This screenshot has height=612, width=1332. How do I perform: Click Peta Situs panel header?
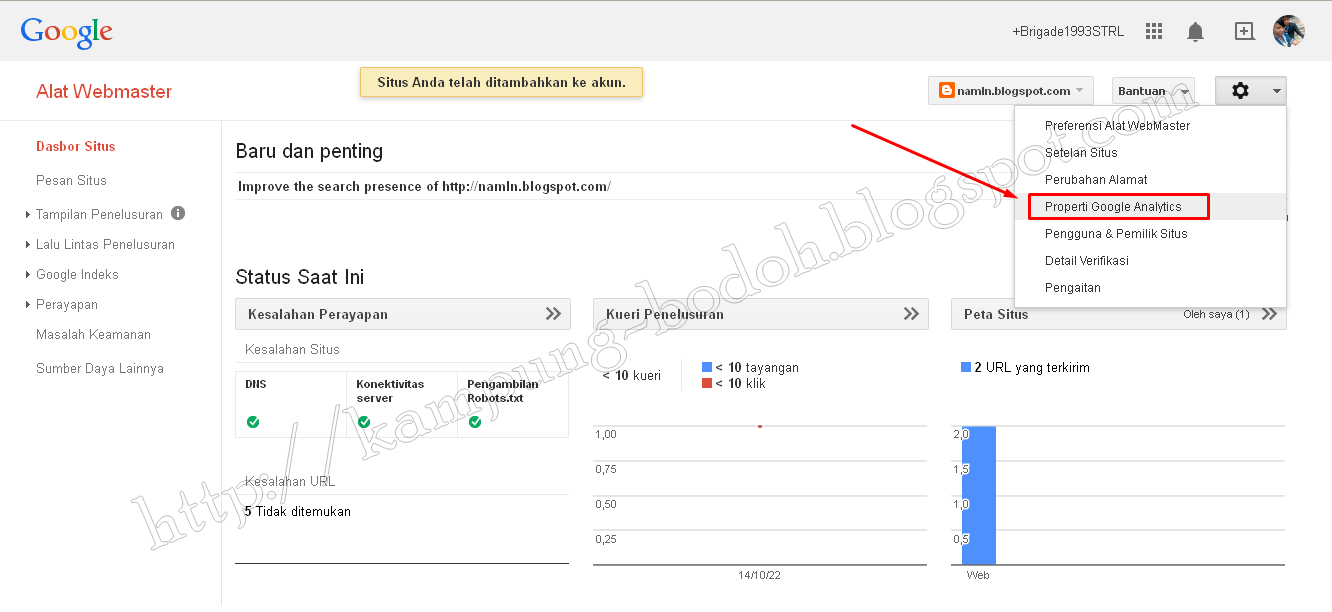(1119, 314)
